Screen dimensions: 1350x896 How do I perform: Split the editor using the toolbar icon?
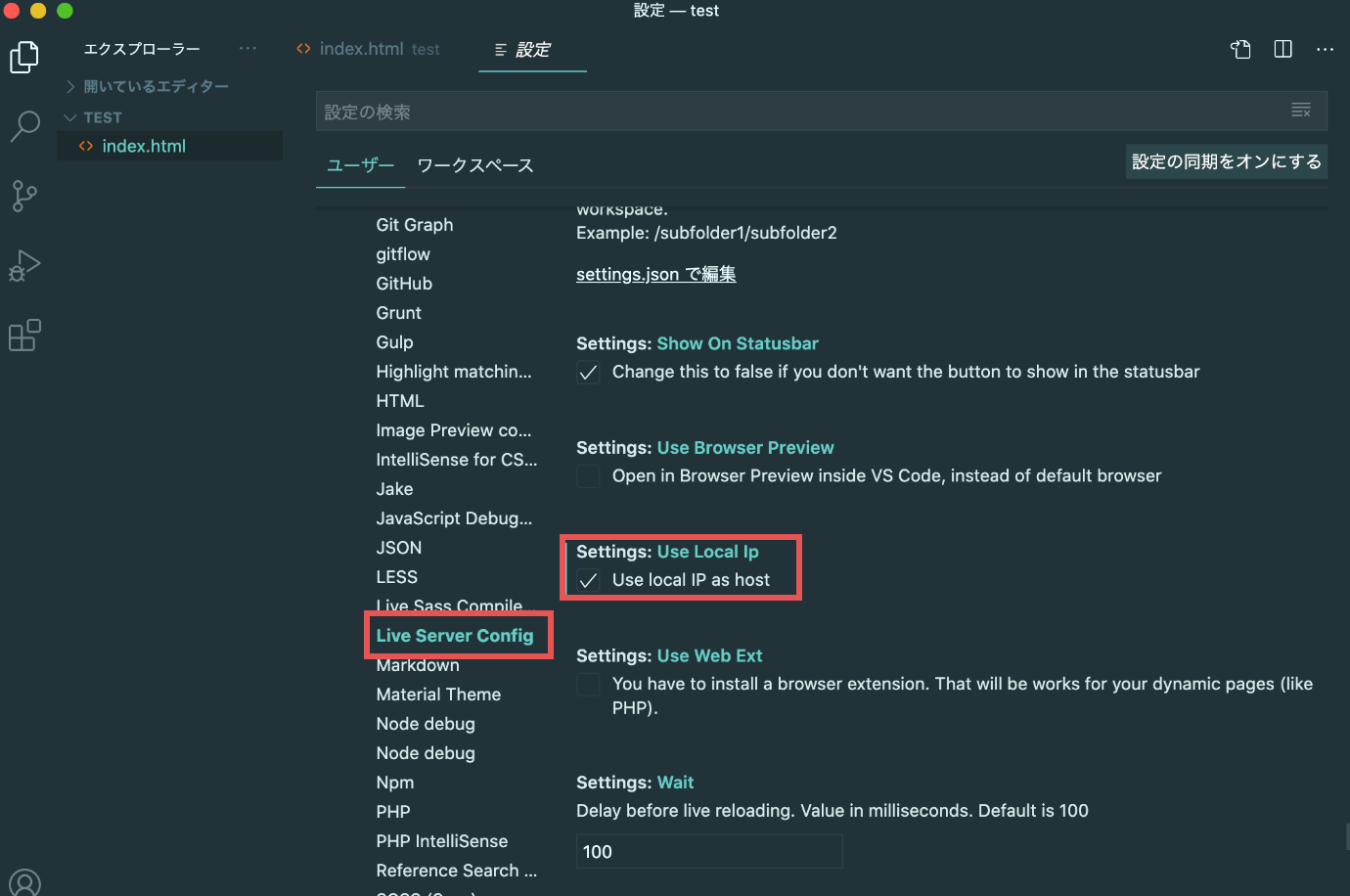[1282, 48]
